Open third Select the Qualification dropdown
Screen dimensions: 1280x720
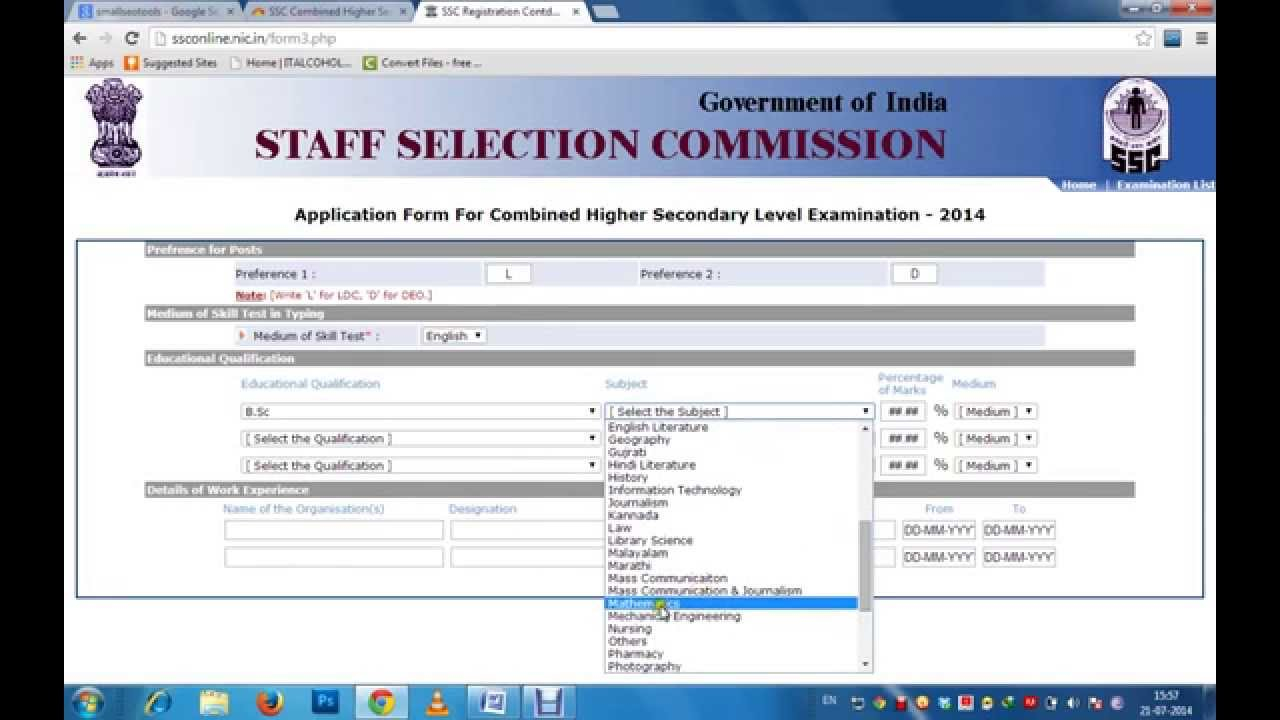(420, 465)
